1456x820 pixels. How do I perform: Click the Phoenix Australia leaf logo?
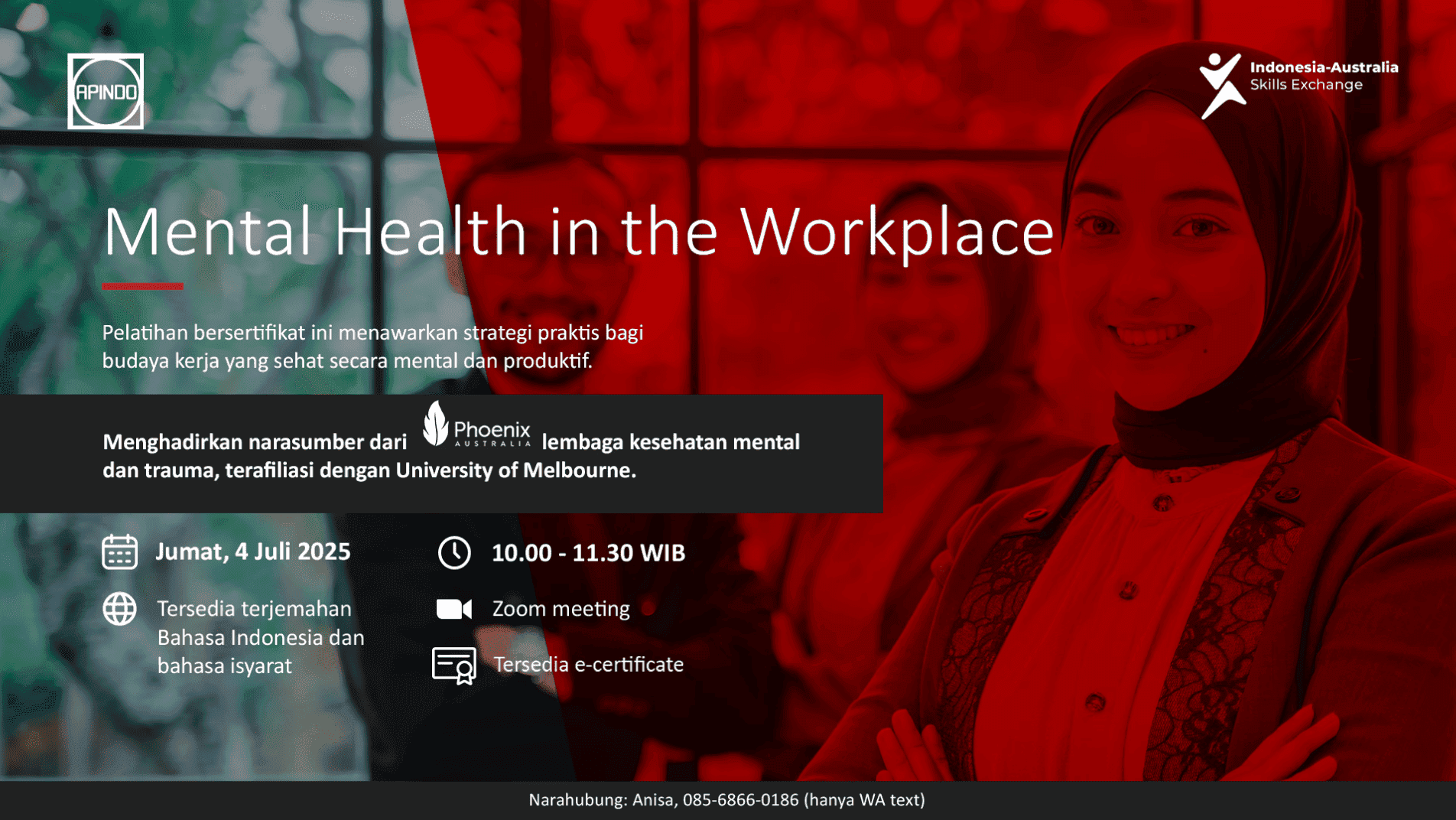436,423
